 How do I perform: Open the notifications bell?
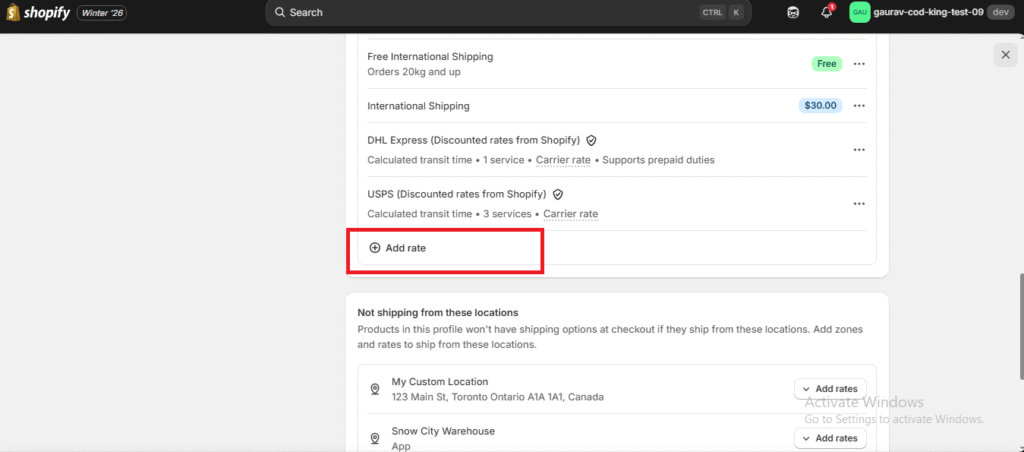(826, 13)
